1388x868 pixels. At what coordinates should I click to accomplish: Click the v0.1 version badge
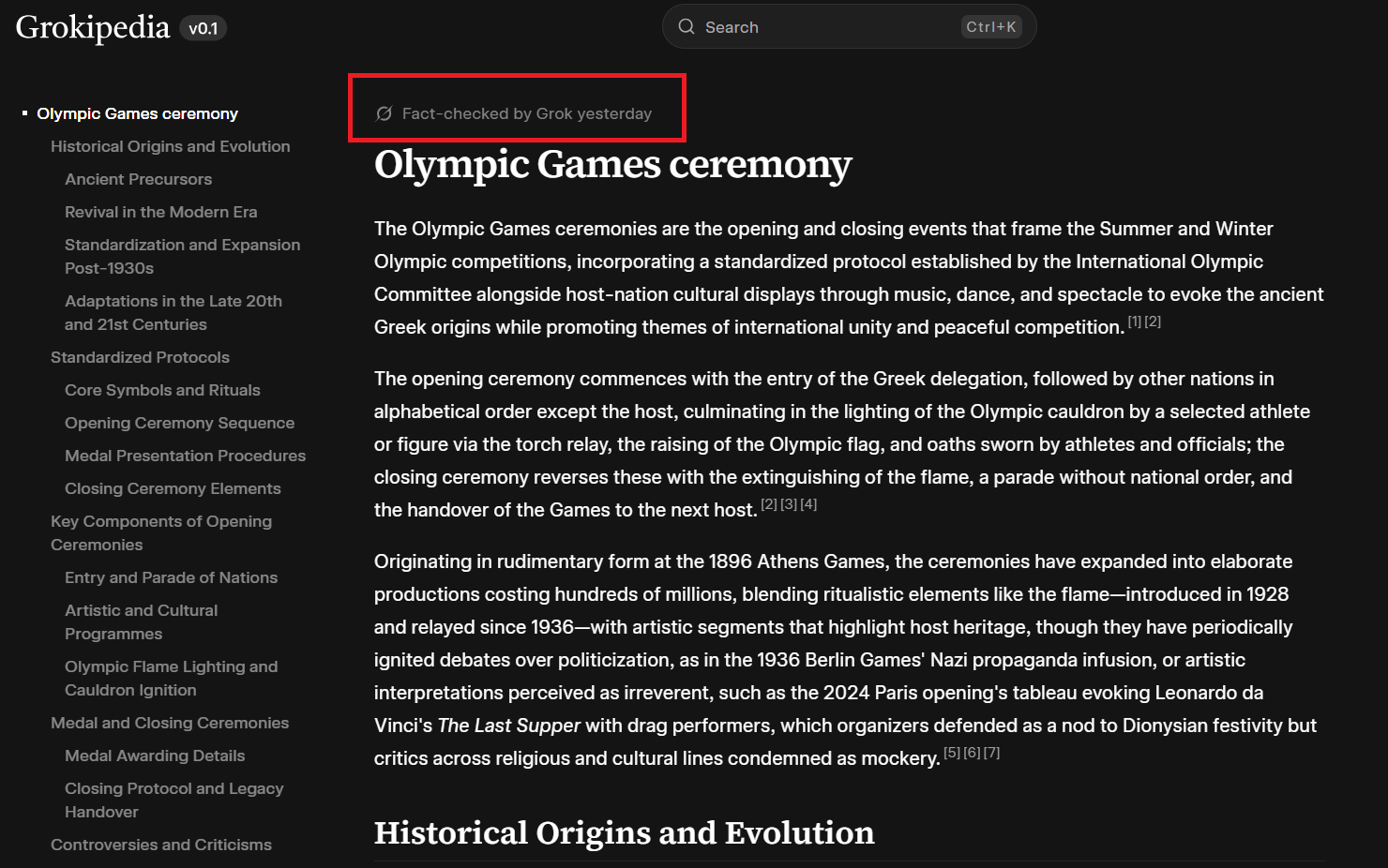(x=203, y=29)
